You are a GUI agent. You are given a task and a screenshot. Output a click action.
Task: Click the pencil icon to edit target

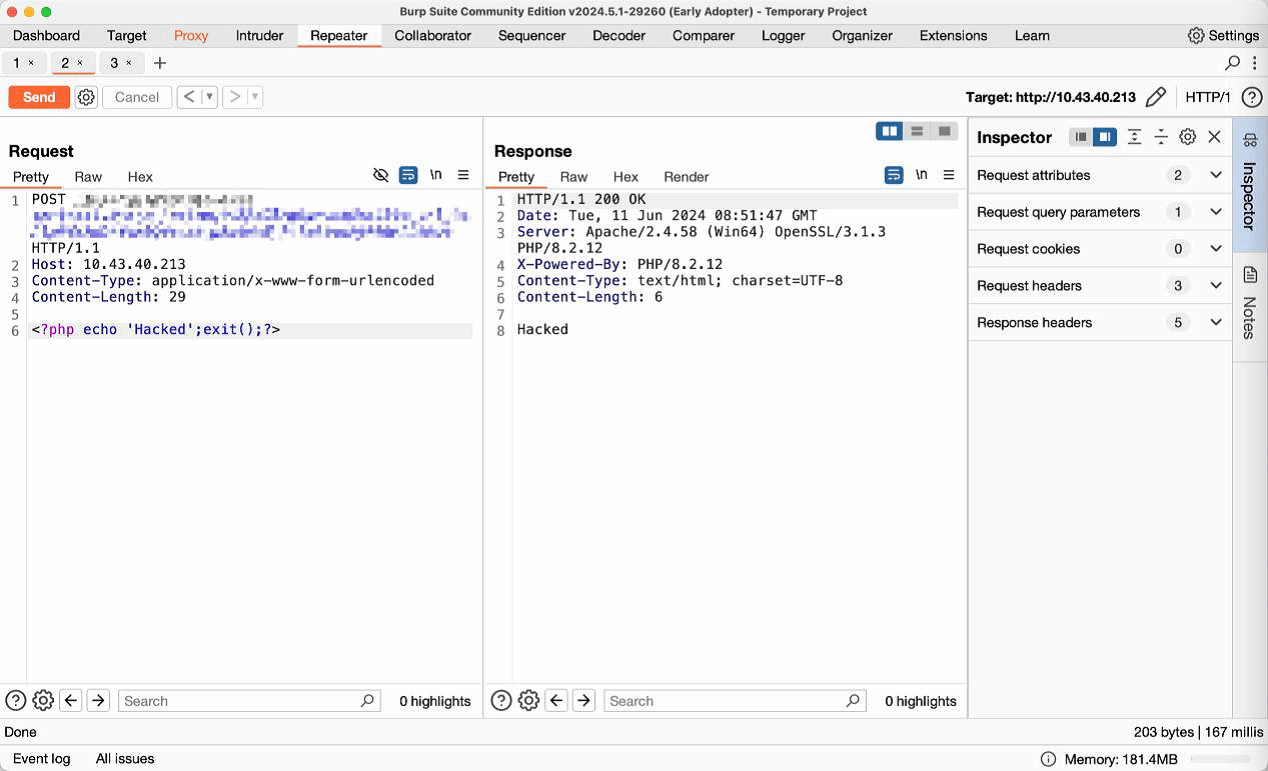click(1155, 97)
